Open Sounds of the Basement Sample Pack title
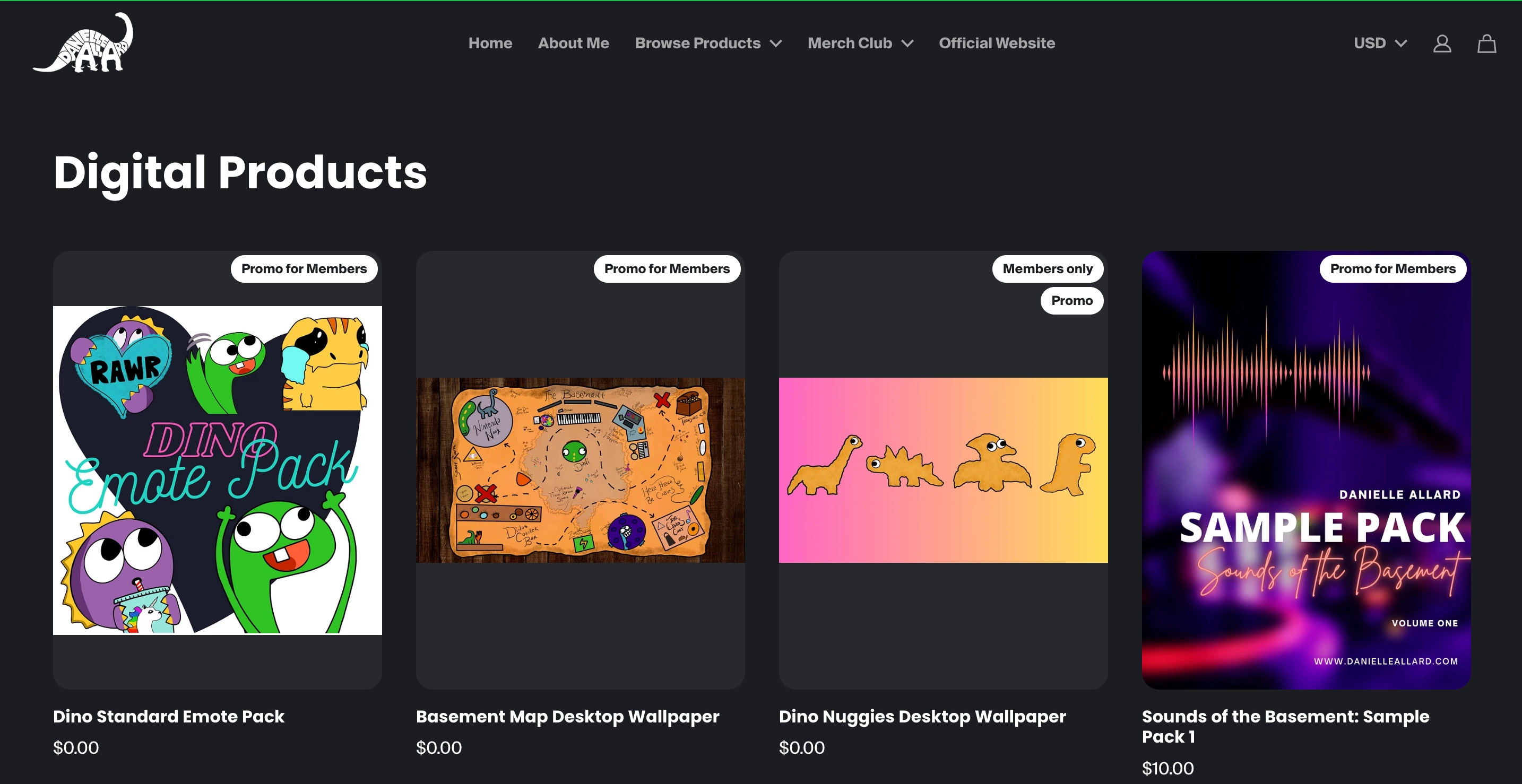This screenshot has height=784, width=1522. 1285,726
